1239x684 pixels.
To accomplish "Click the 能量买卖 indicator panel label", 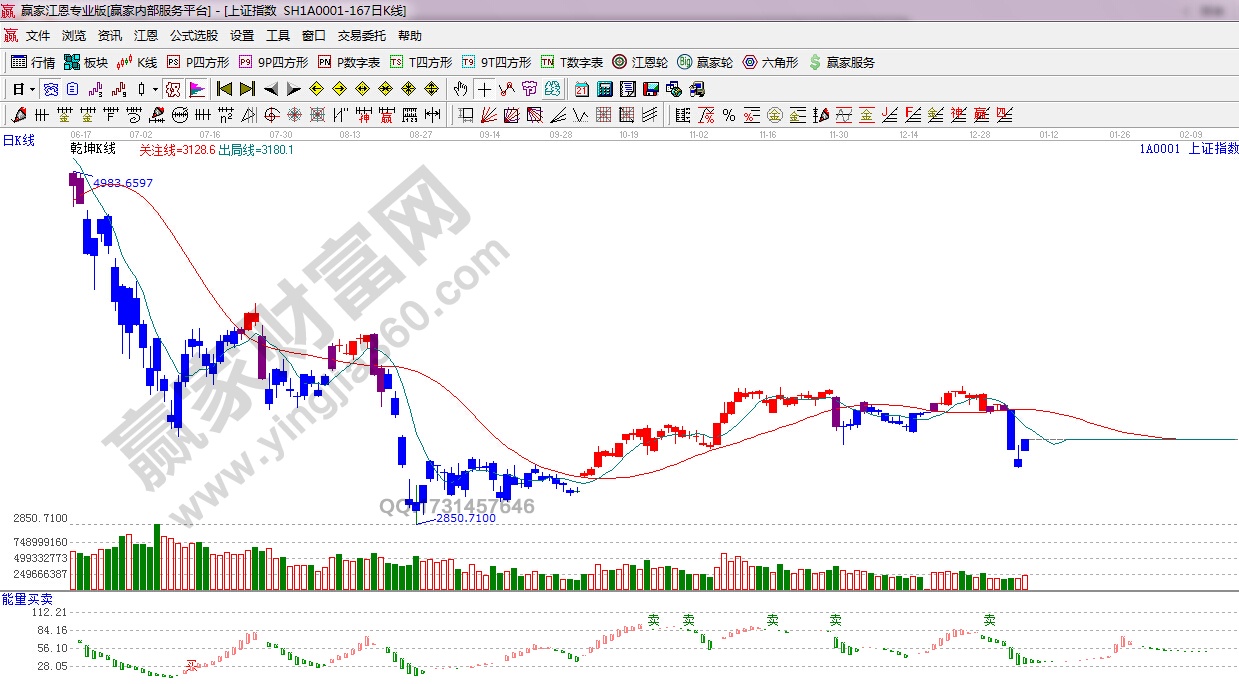I will 28,598.
